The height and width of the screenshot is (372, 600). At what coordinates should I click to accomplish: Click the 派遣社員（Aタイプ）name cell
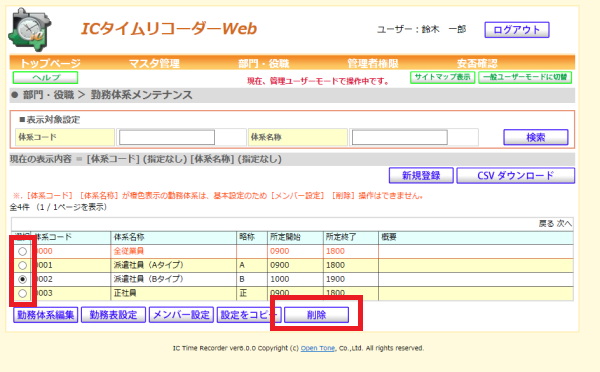174,265
